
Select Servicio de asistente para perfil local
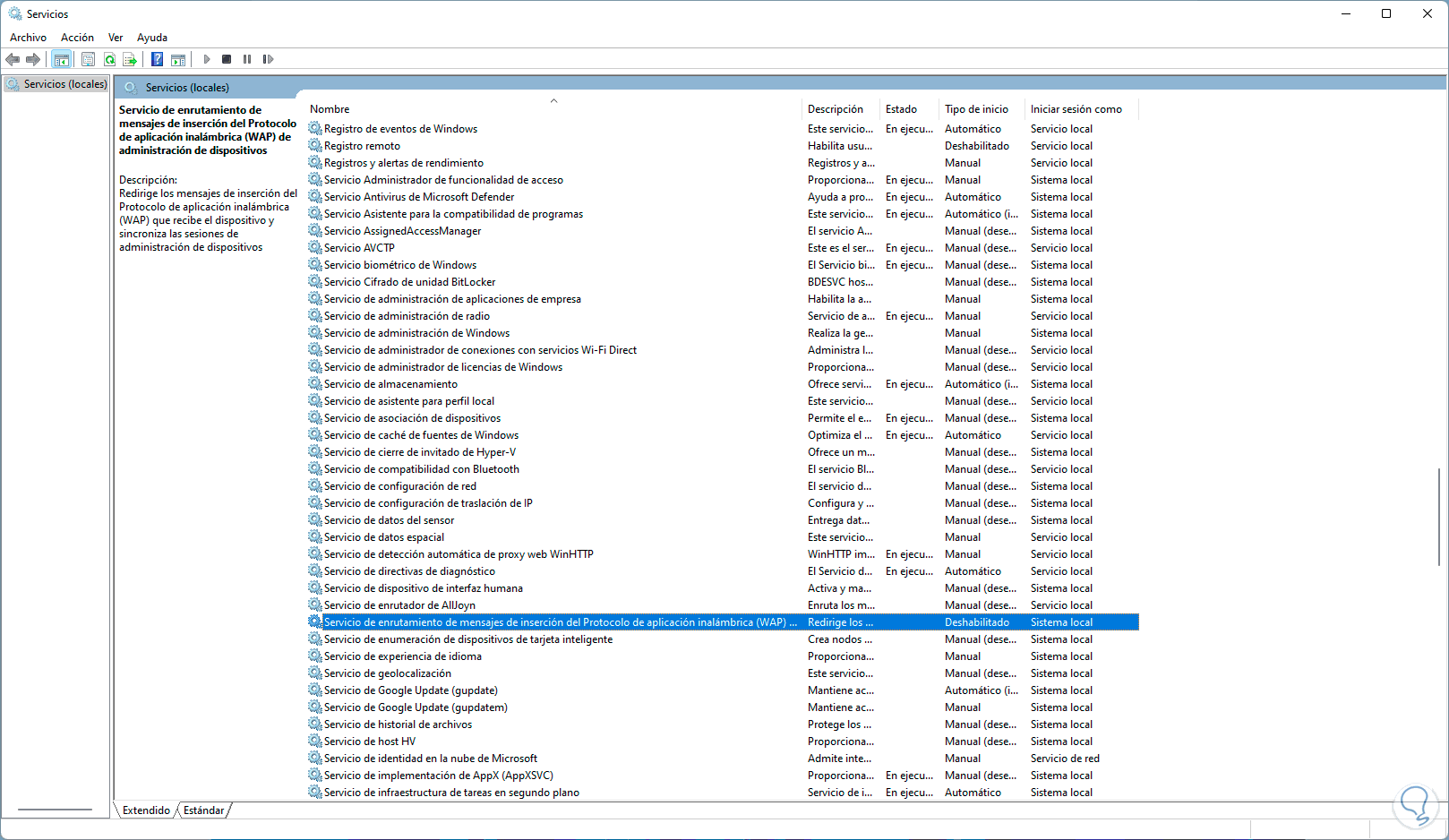[409, 401]
